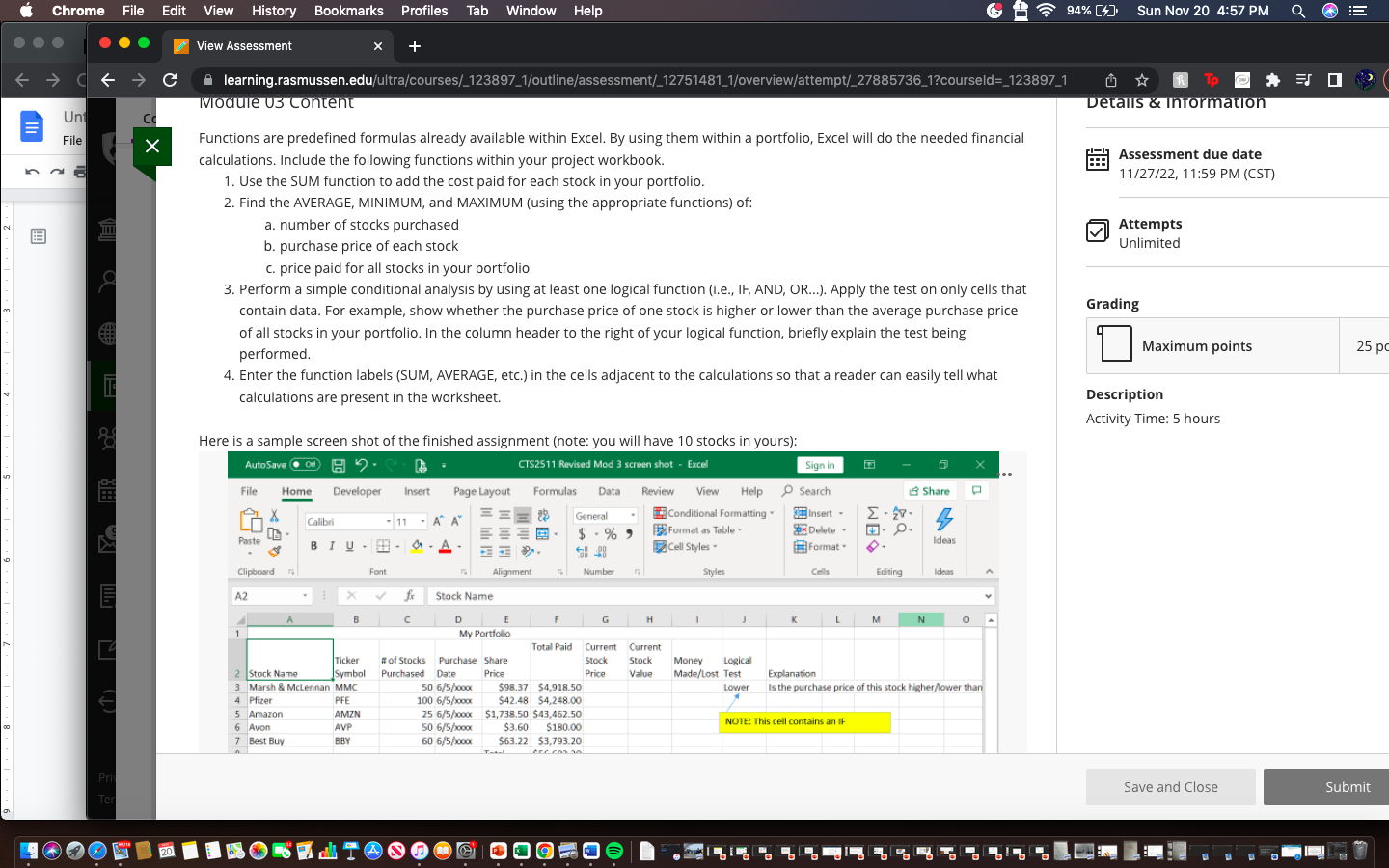Open Spotify from the Dock
Screen dimensions: 1389x868
click(614, 851)
